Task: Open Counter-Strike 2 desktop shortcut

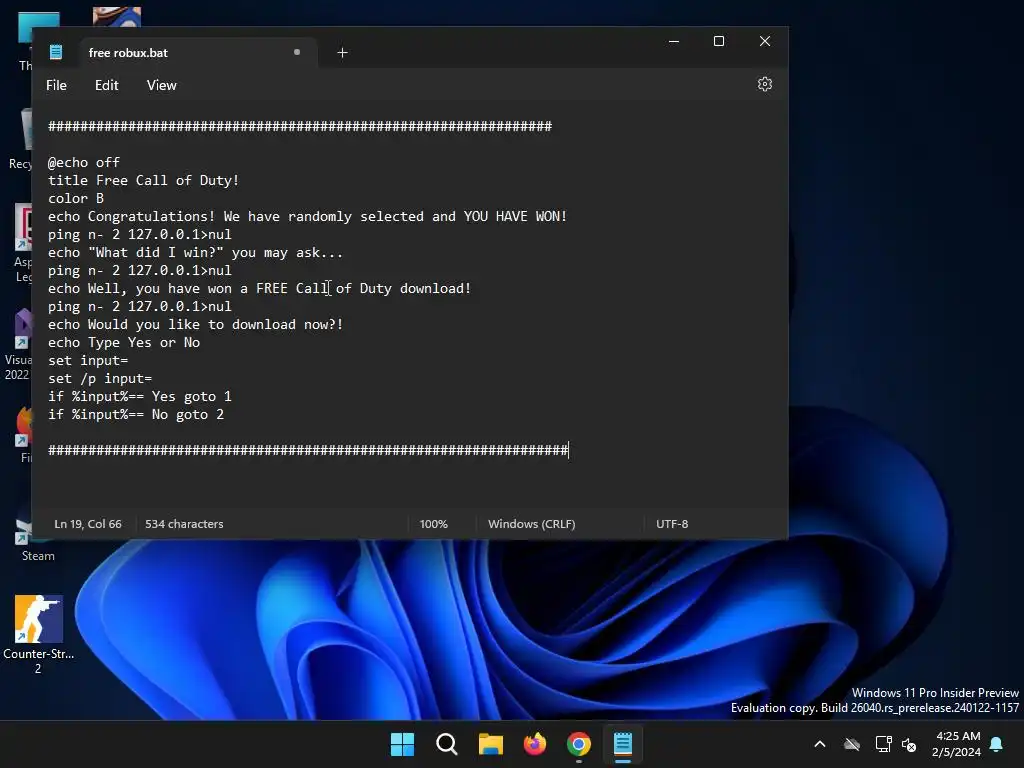Action: [x=39, y=633]
